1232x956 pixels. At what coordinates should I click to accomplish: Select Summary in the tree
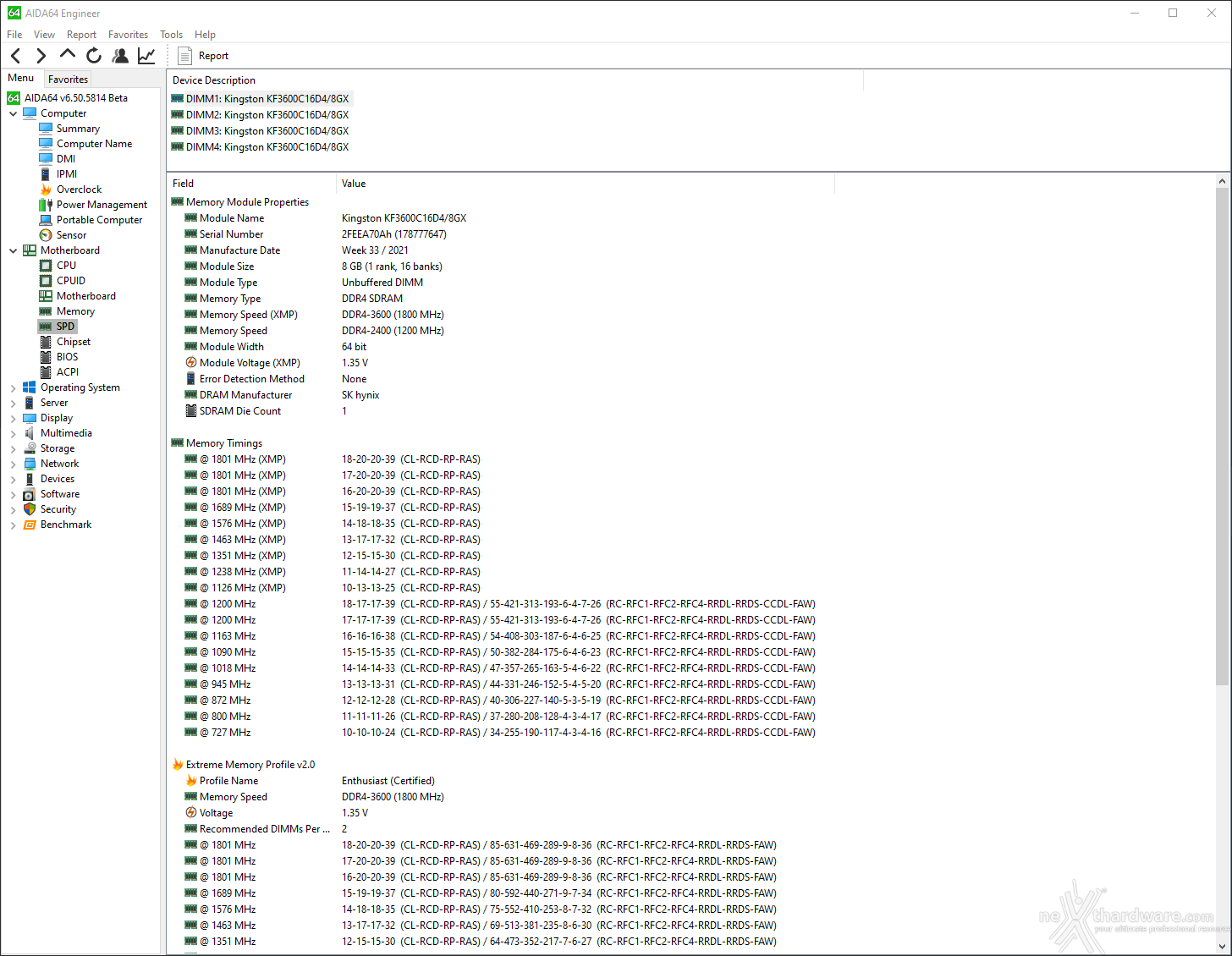point(78,129)
